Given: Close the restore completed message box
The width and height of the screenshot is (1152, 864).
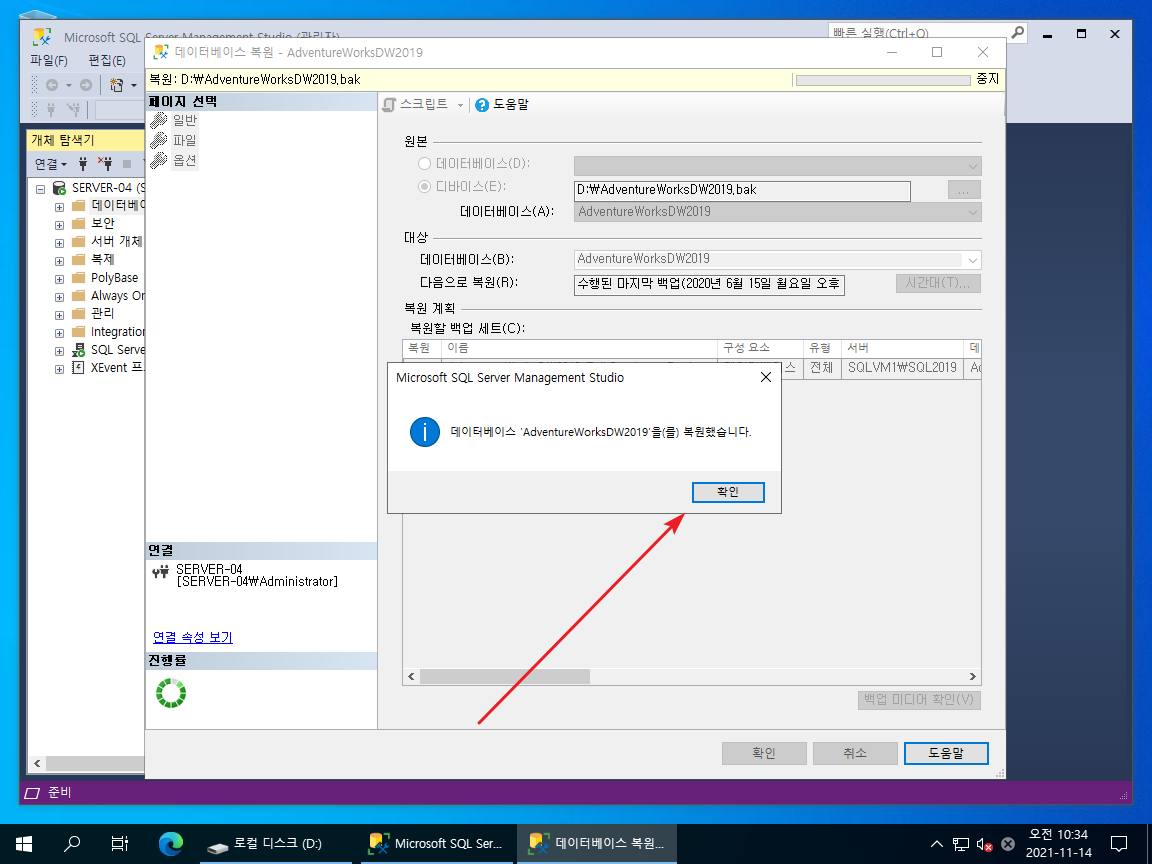Looking at the screenshot, I should [x=766, y=377].
